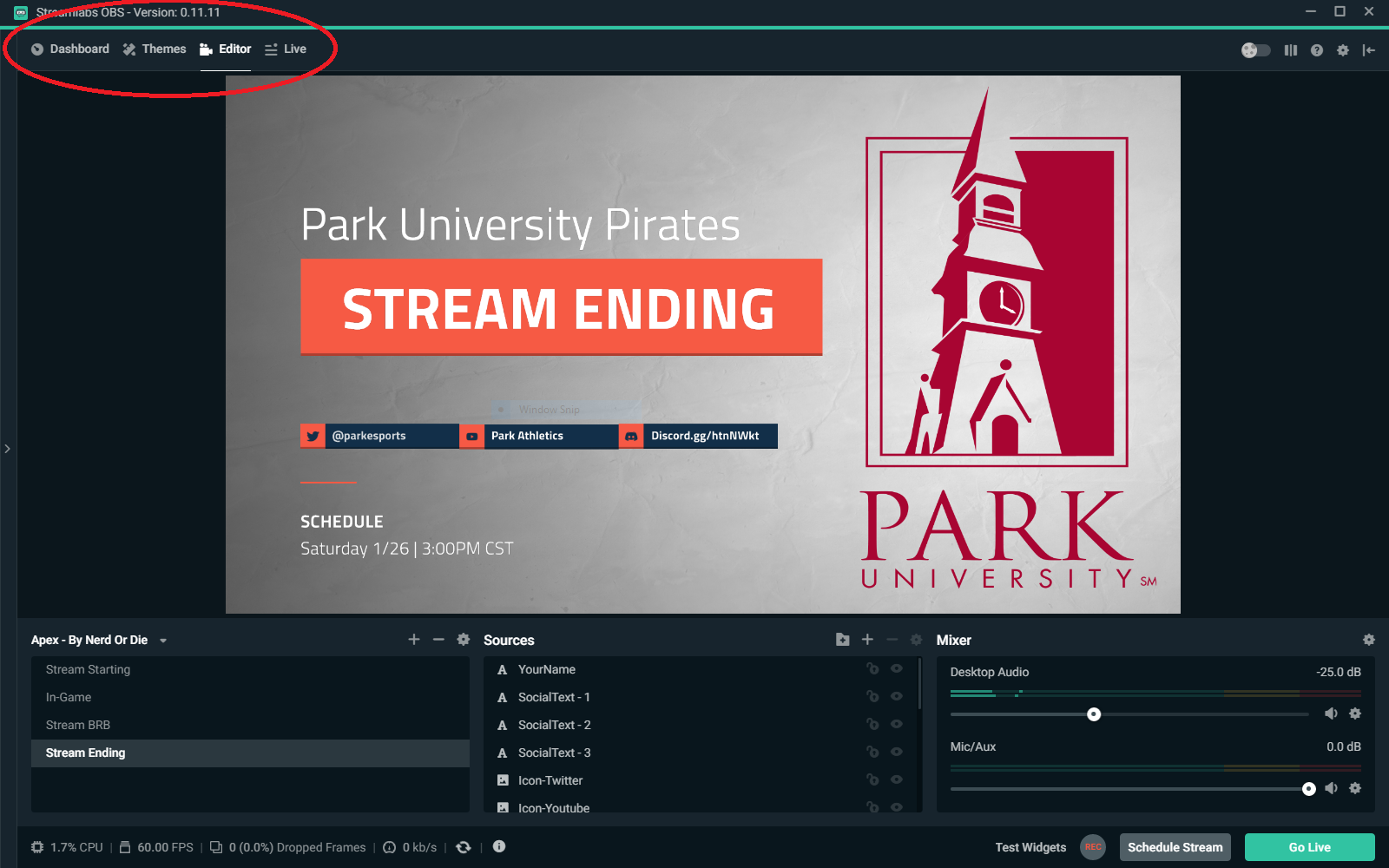Lock the SocialText - 2 source

(872, 725)
